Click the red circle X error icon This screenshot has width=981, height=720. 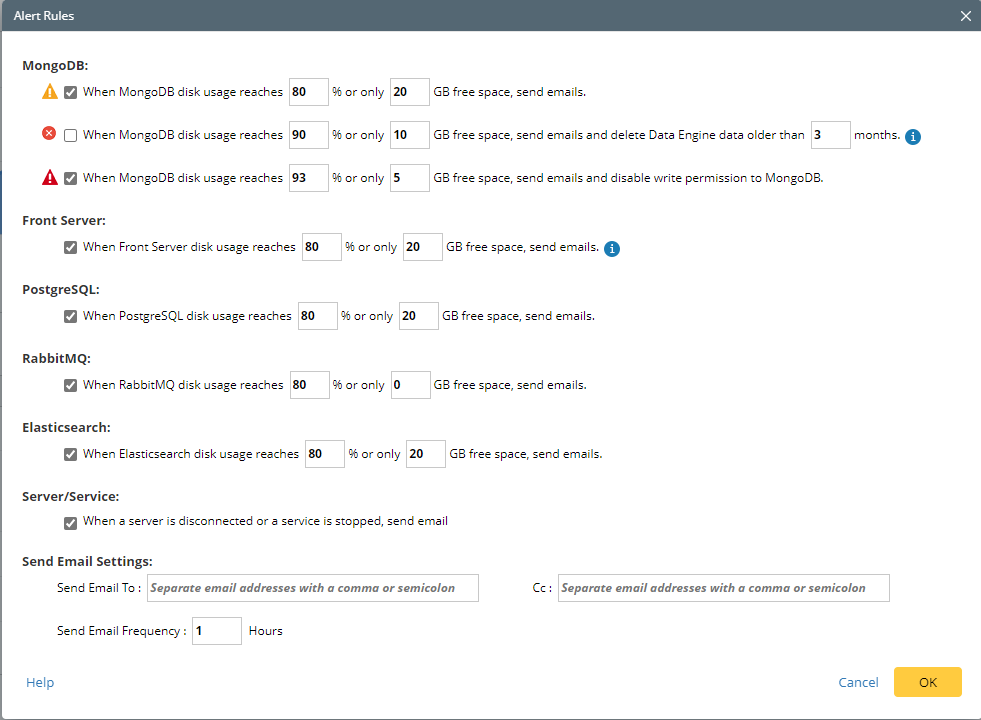tap(49, 135)
